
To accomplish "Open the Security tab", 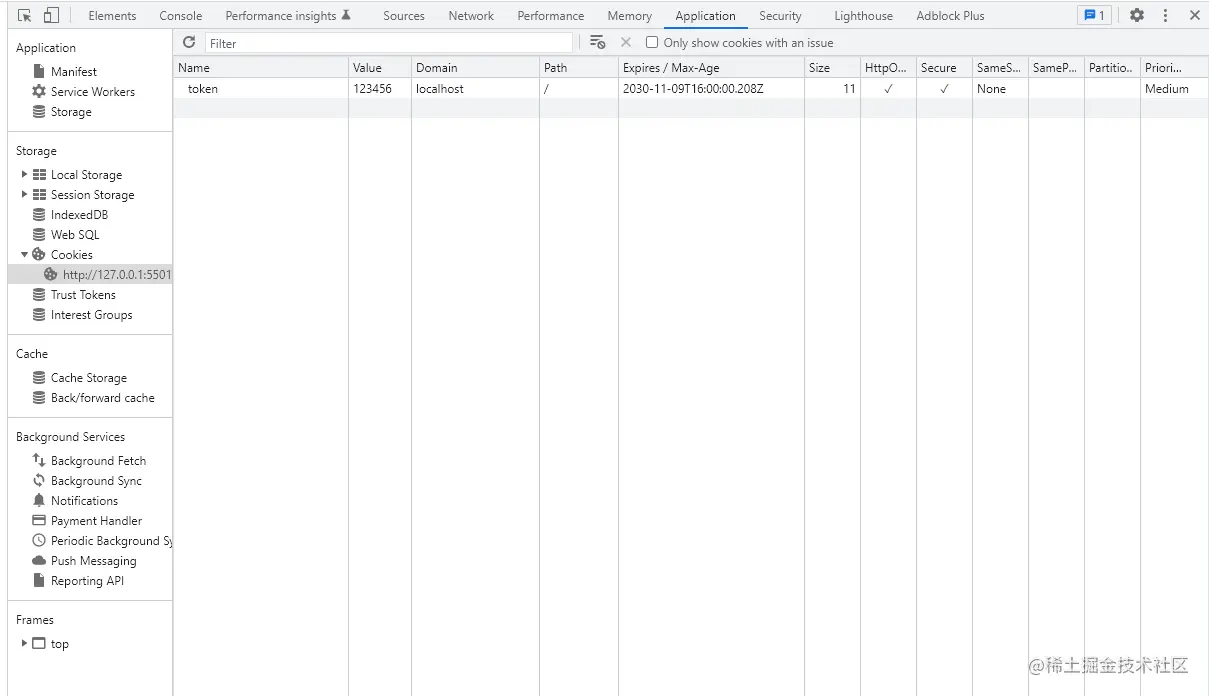I will (780, 15).
